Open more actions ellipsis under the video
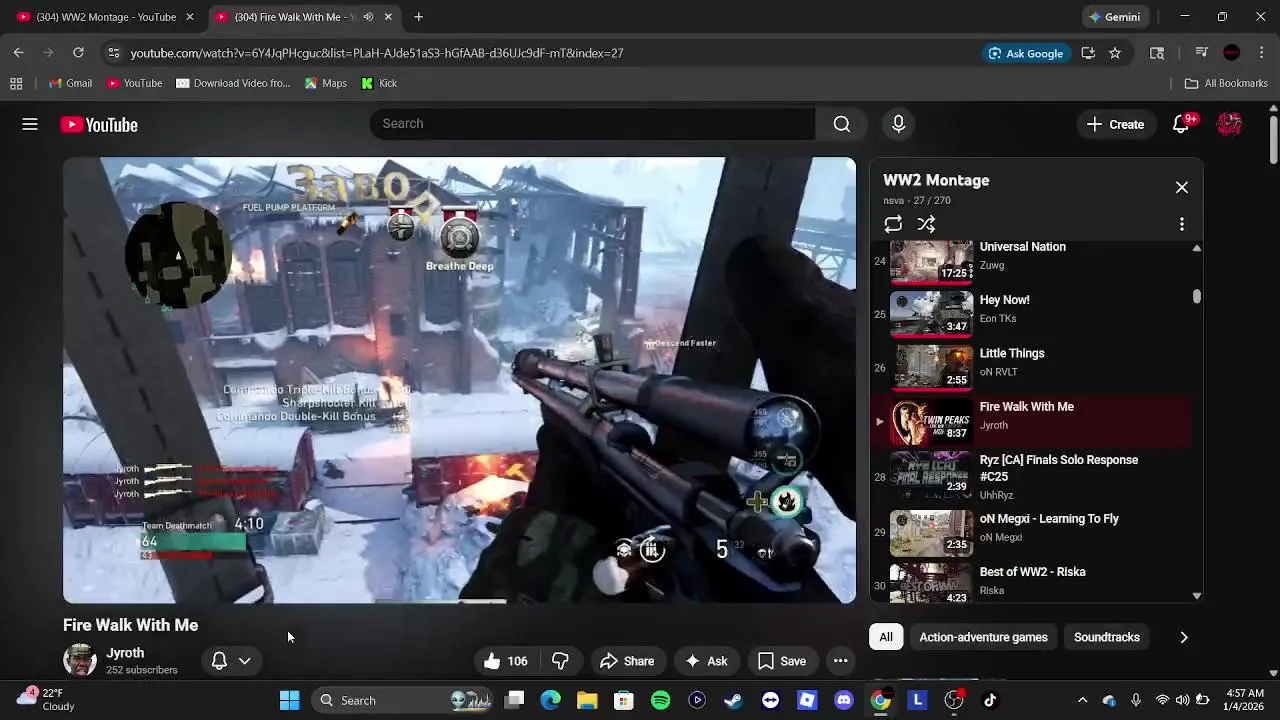The height and width of the screenshot is (720, 1280). [841, 661]
